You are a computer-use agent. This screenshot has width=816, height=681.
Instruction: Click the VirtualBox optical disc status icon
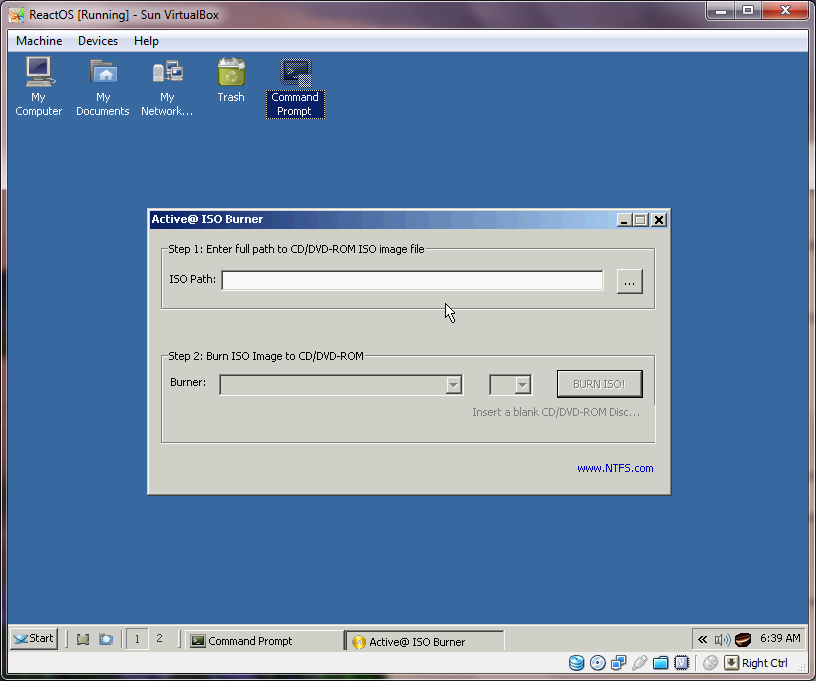598,662
